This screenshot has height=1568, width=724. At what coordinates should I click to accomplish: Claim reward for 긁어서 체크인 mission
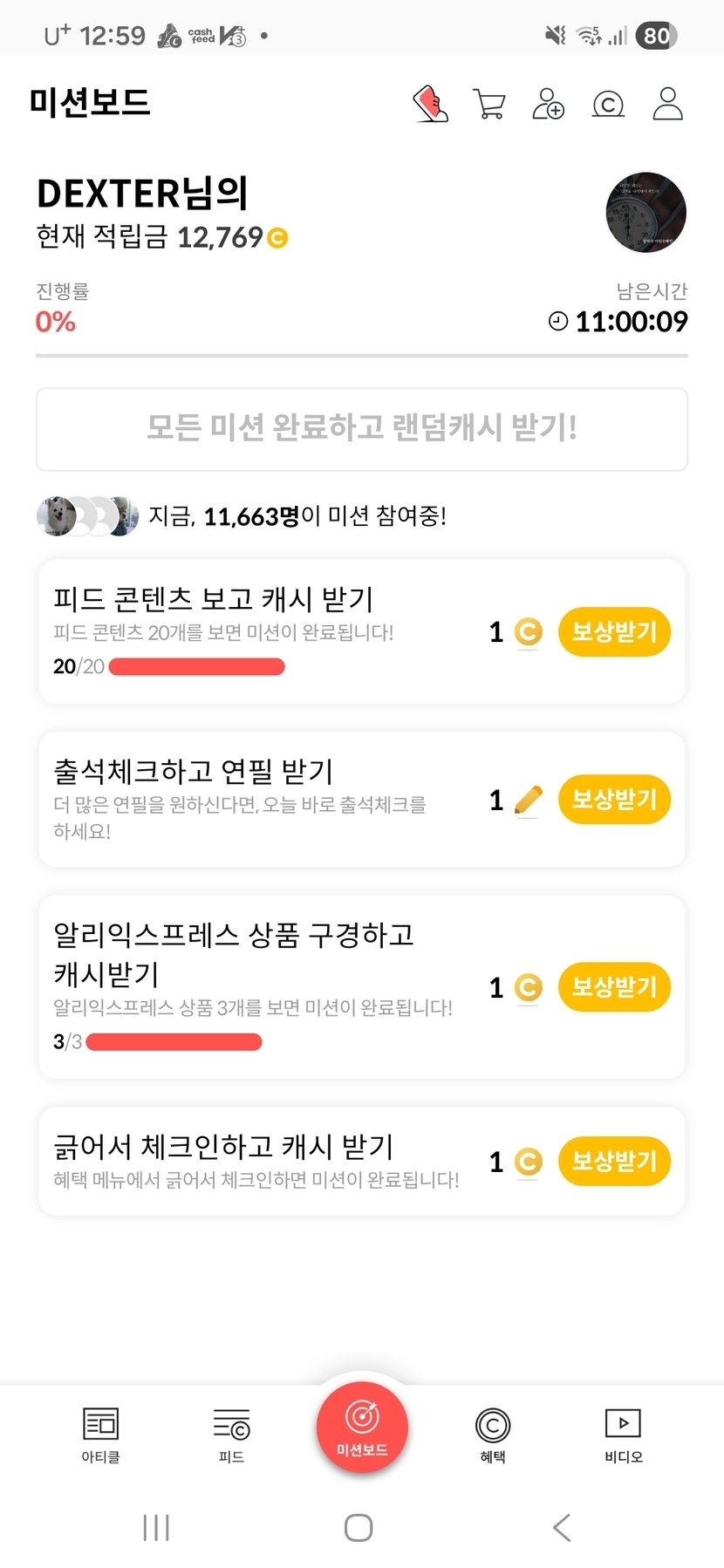click(614, 1161)
